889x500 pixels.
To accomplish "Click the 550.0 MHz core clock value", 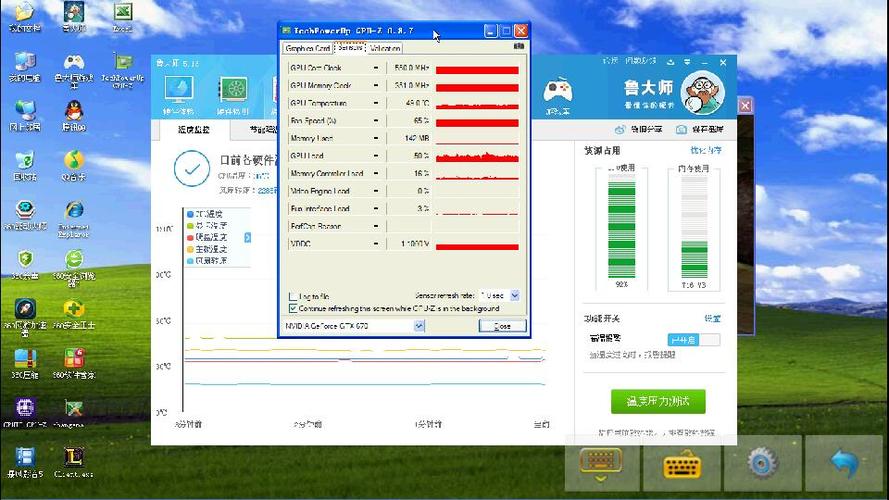I will pos(412,68).
